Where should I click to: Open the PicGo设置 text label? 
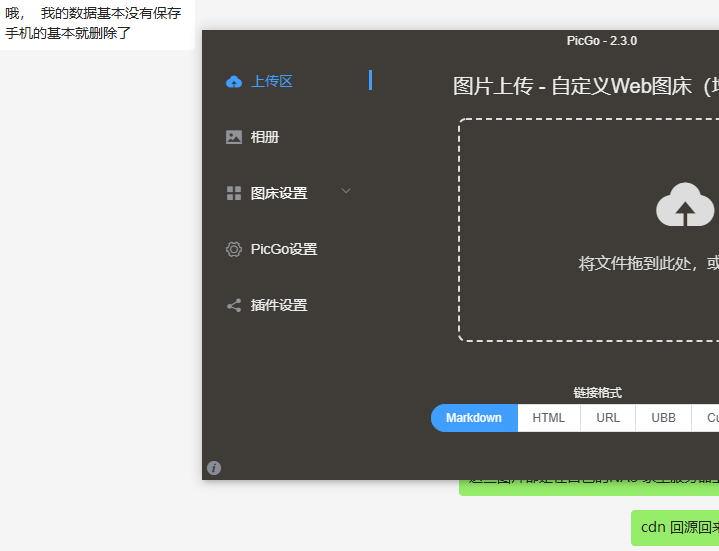[284, 249]
